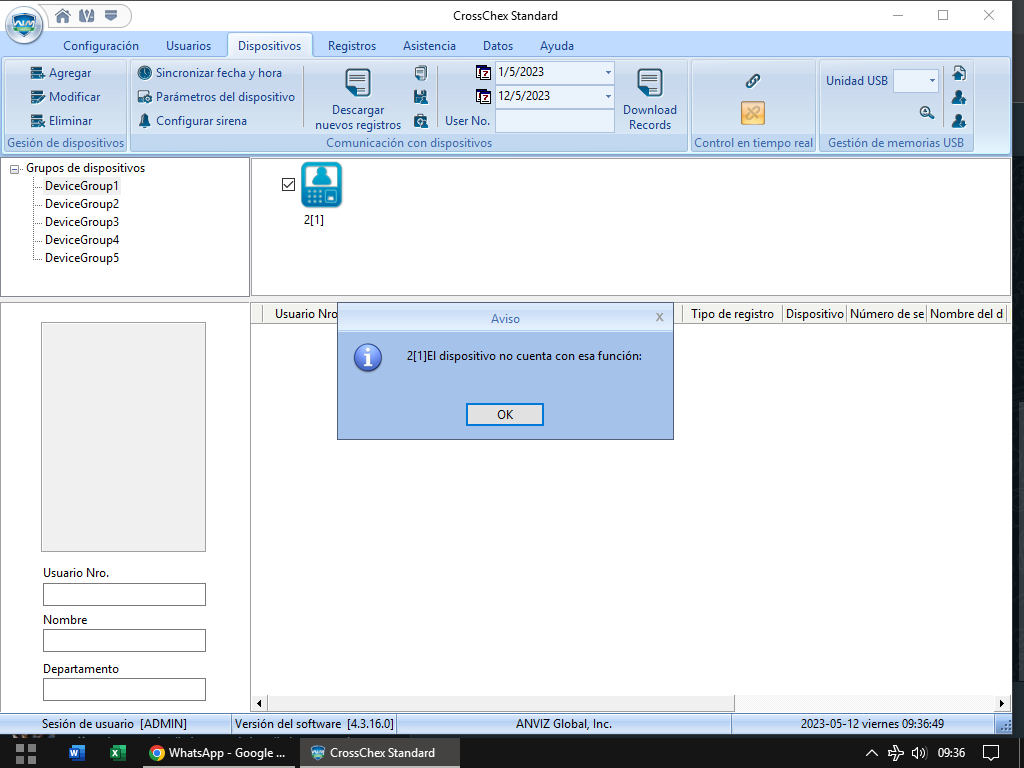This screenshot has height=768, width=1024.
Task: Open Word from the taskbar
Action: (x=76, y=753)
